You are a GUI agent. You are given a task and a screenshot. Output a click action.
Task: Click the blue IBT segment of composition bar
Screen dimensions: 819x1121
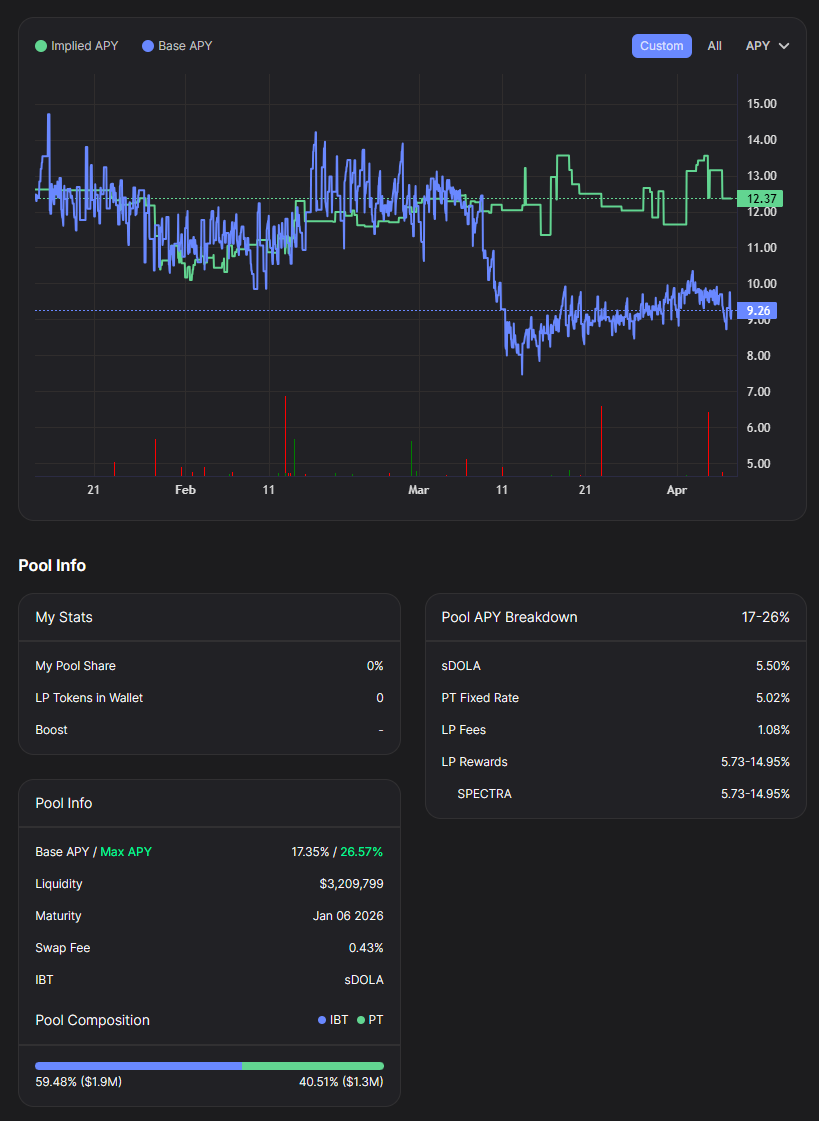138,1066
